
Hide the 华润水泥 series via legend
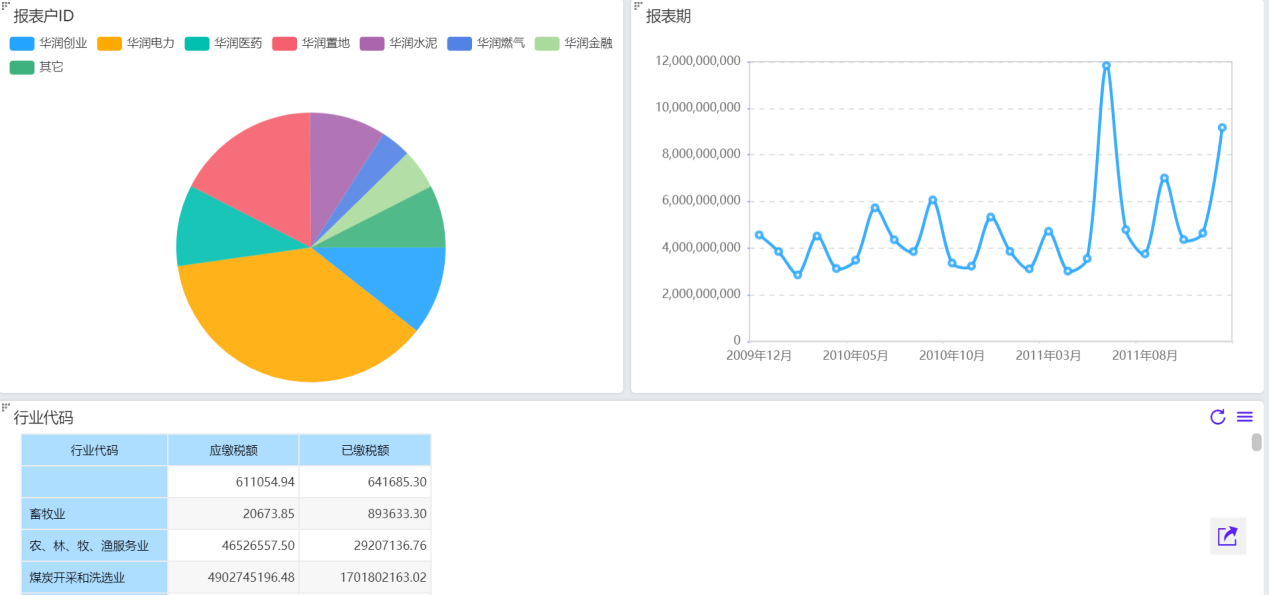pyautogui.click(x=398, y=44)
